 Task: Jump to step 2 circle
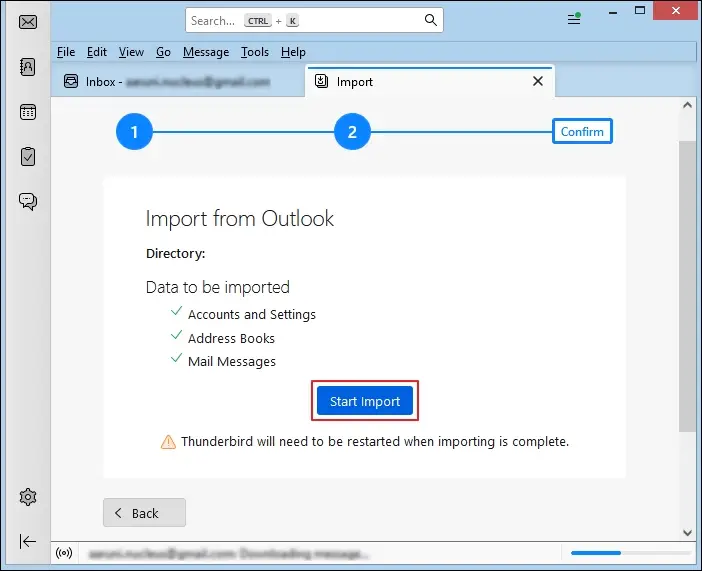coord(352,132)
